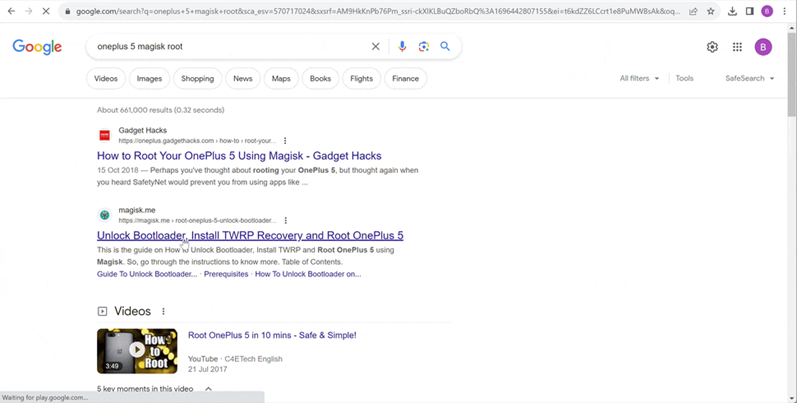Play the How to Root video thumbnail
Viewport: 797px width, 403px height.
(x=137, y=351)
